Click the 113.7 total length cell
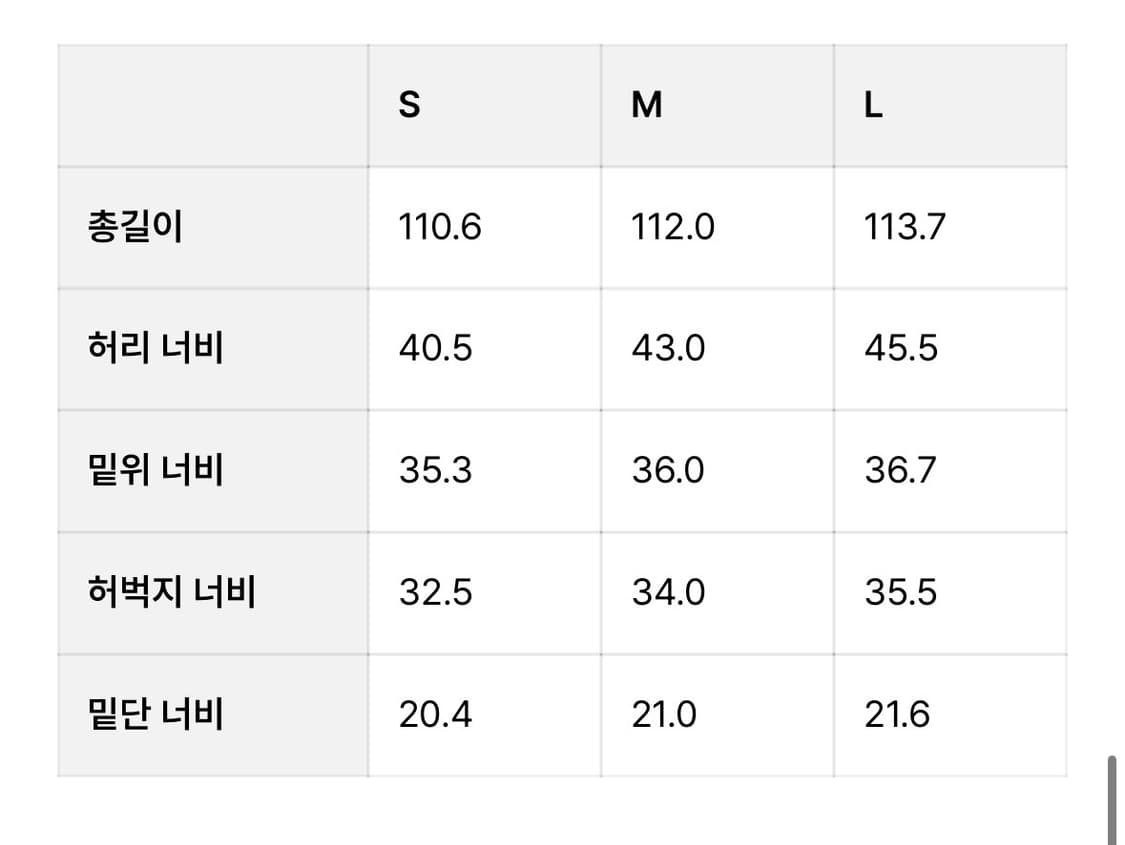1125x845 pixels. click(905, 228)
